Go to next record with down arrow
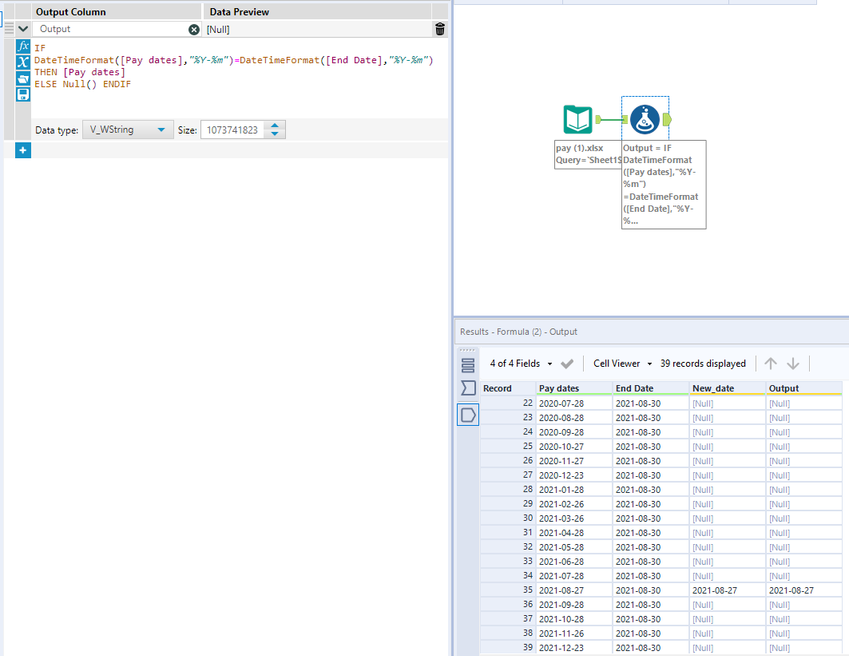The width and height of the screenshot is (849, 656). (793, 364)
